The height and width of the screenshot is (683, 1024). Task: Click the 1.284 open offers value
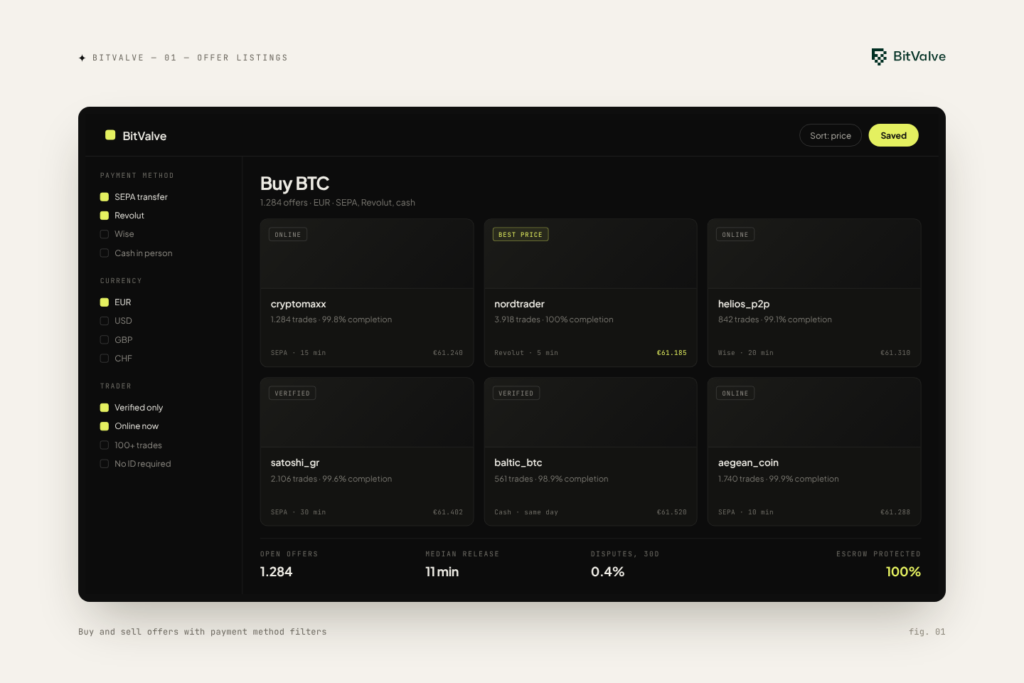coord(276,572)
